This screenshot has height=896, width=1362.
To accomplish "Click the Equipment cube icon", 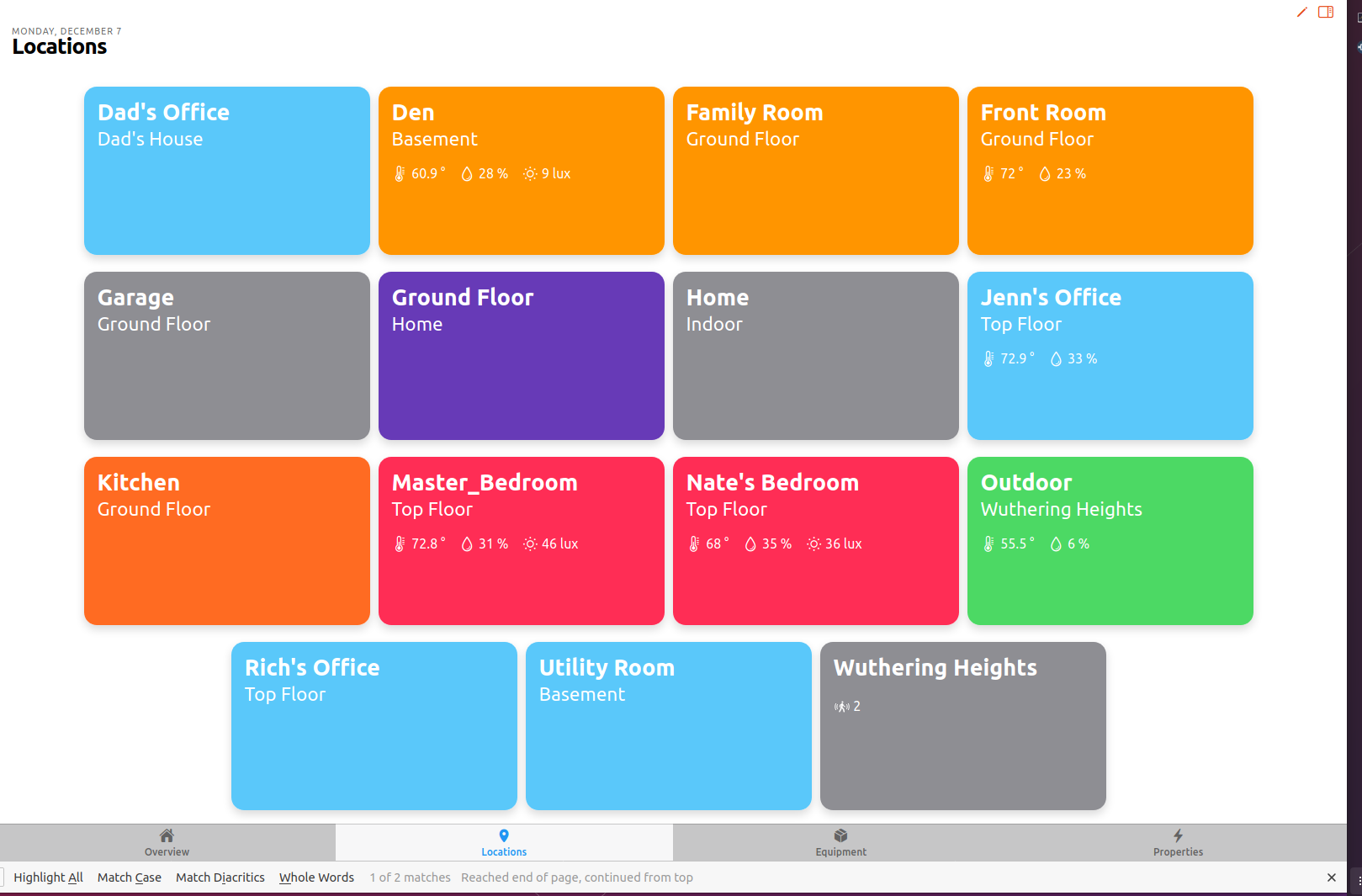I will tap(840, 835).
